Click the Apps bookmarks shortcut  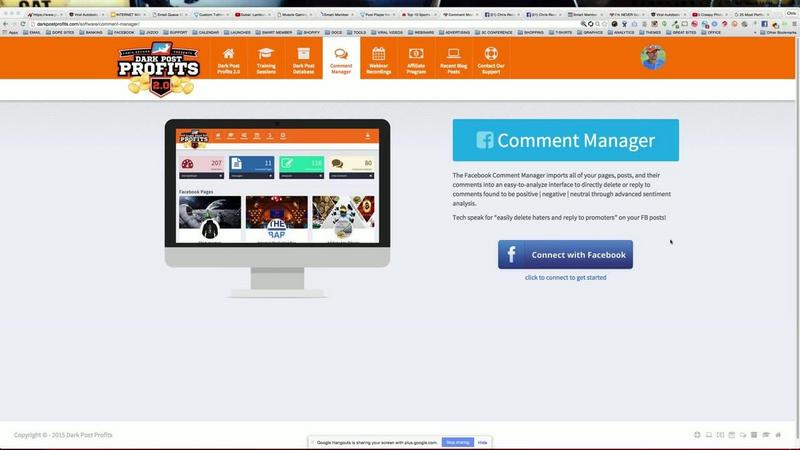[x=10, y=33]
